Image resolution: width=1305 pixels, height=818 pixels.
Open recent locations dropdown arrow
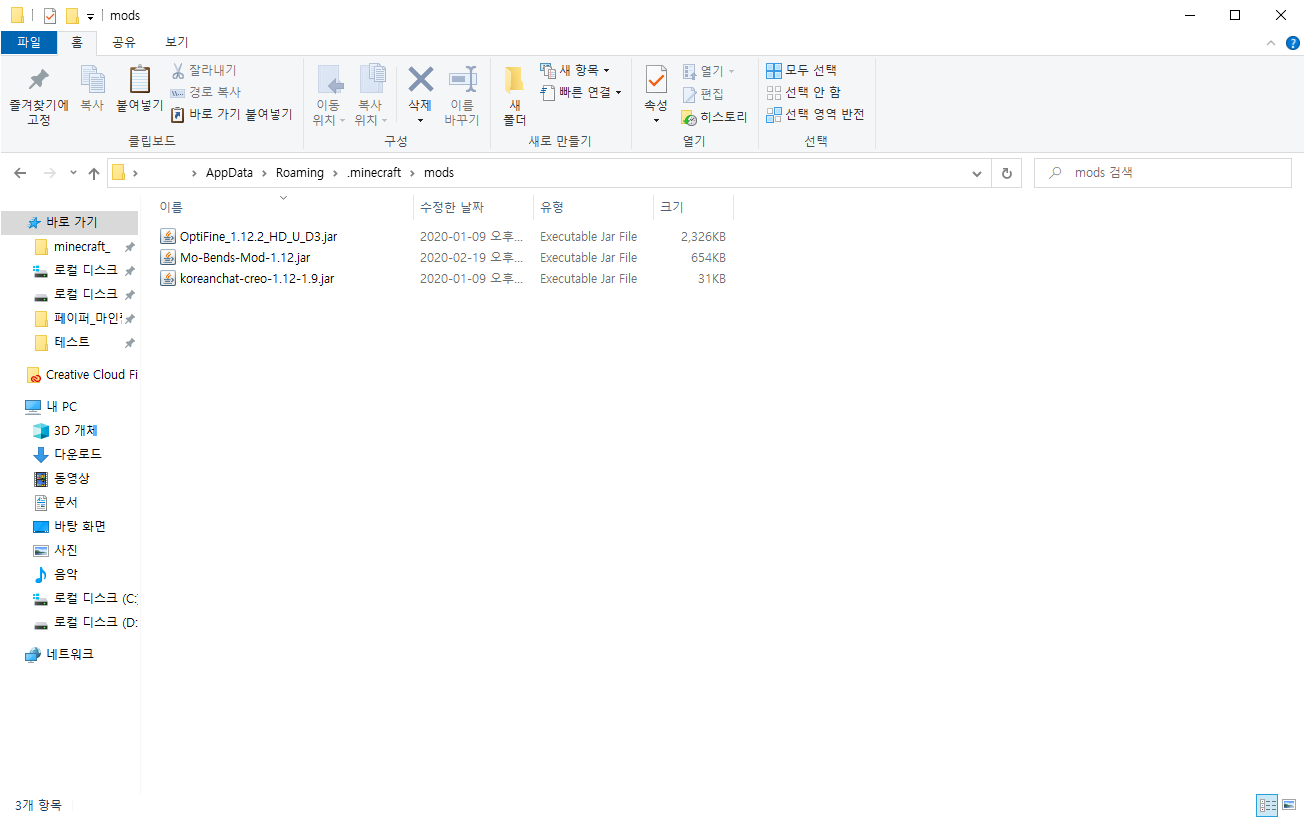point(73,173)
